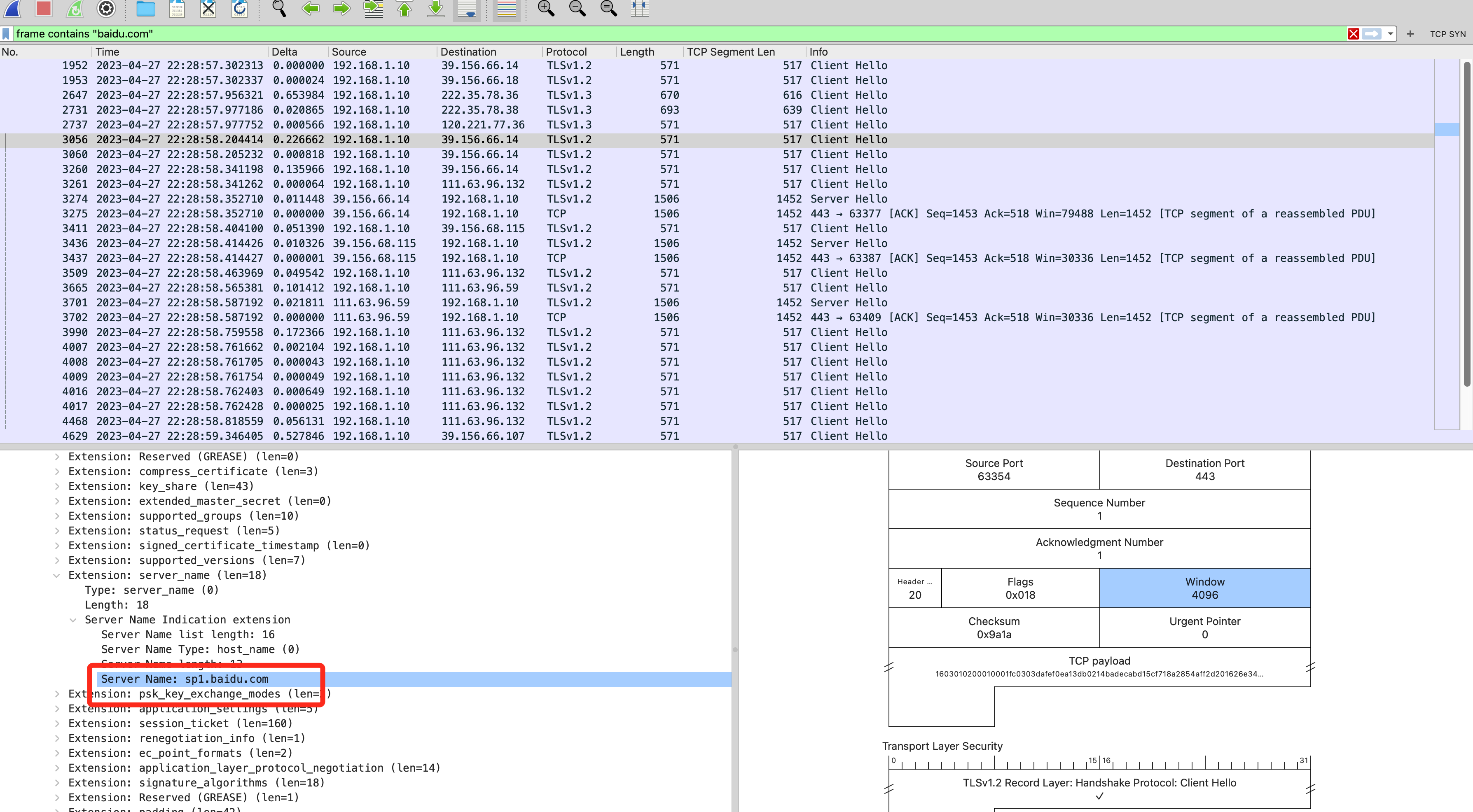Select the Server Name sp1.baidu.com field
1473x812 pixels.
185,679
